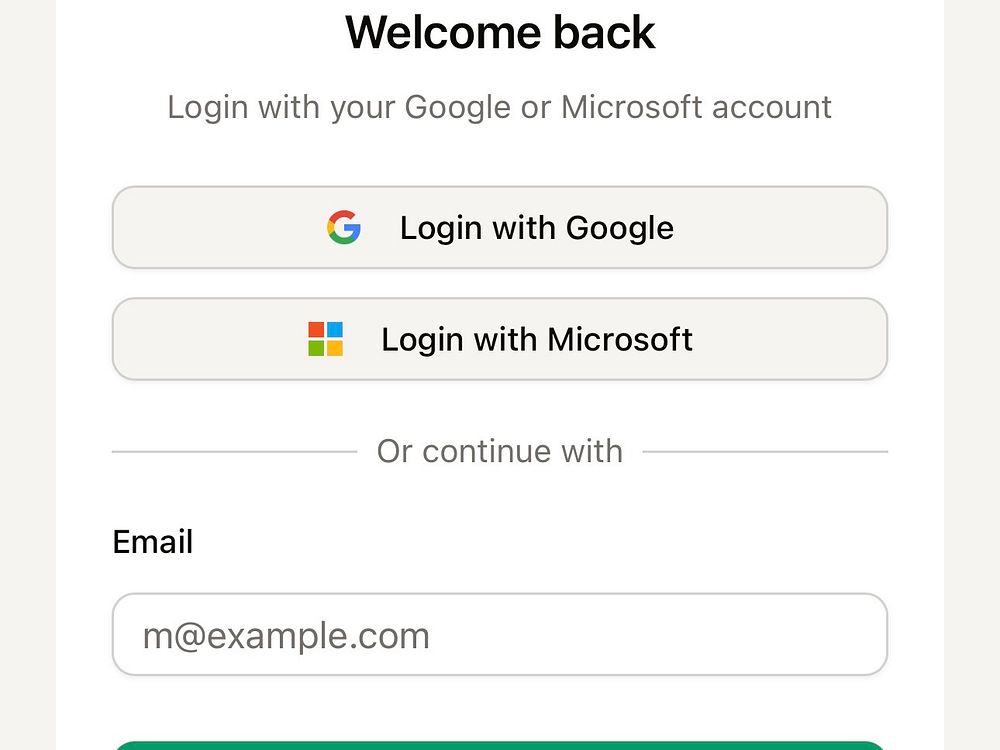Click the Email field label
The height and width of the screenshot is (750, 1000).
pyautogui.click(x=152, y=542)
